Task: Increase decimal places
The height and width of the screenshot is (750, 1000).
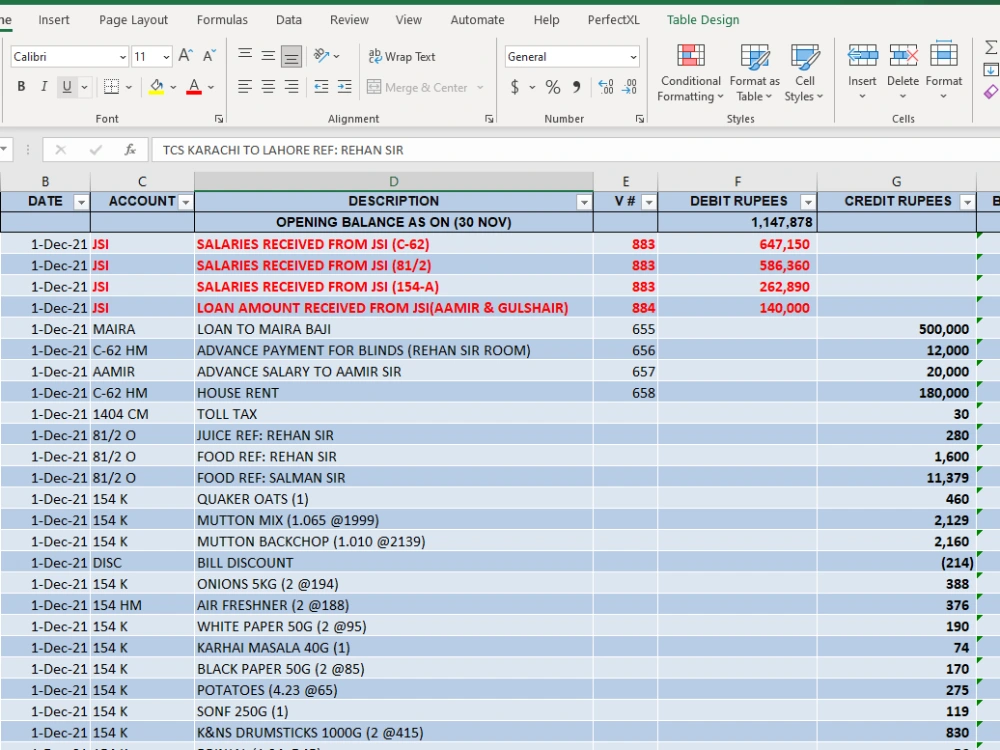Action: (x=606, y=87)
